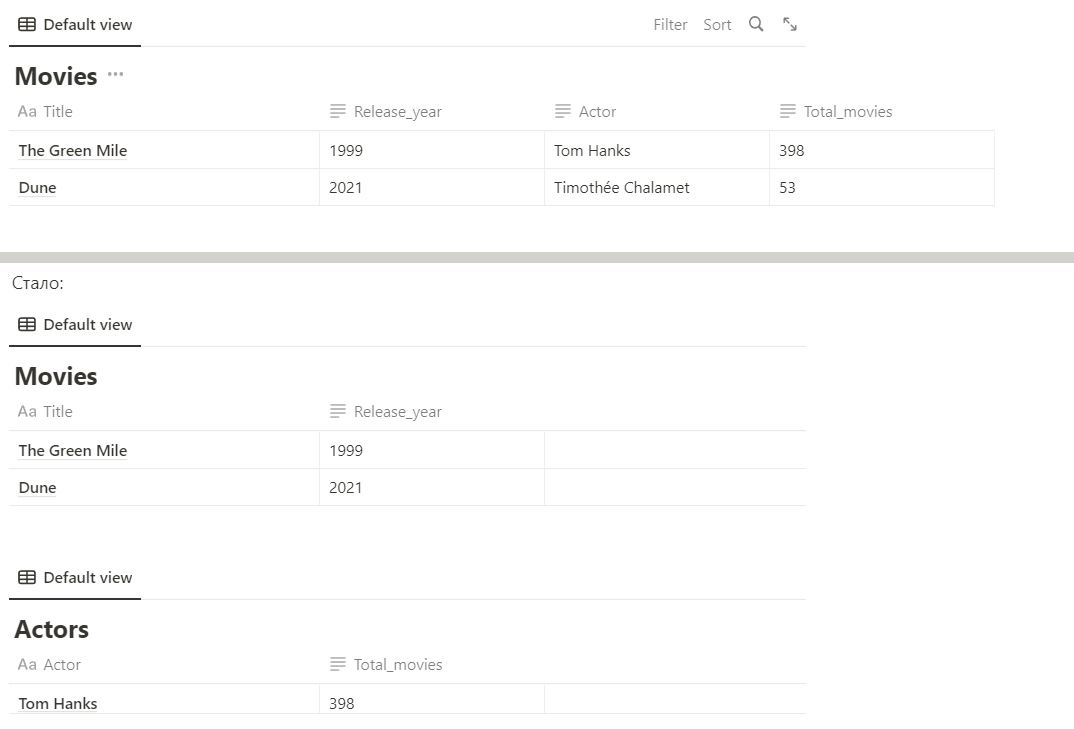1074x729 pixels.
Task: Select the topmost Default view tab
Action: tap(75, 25)
